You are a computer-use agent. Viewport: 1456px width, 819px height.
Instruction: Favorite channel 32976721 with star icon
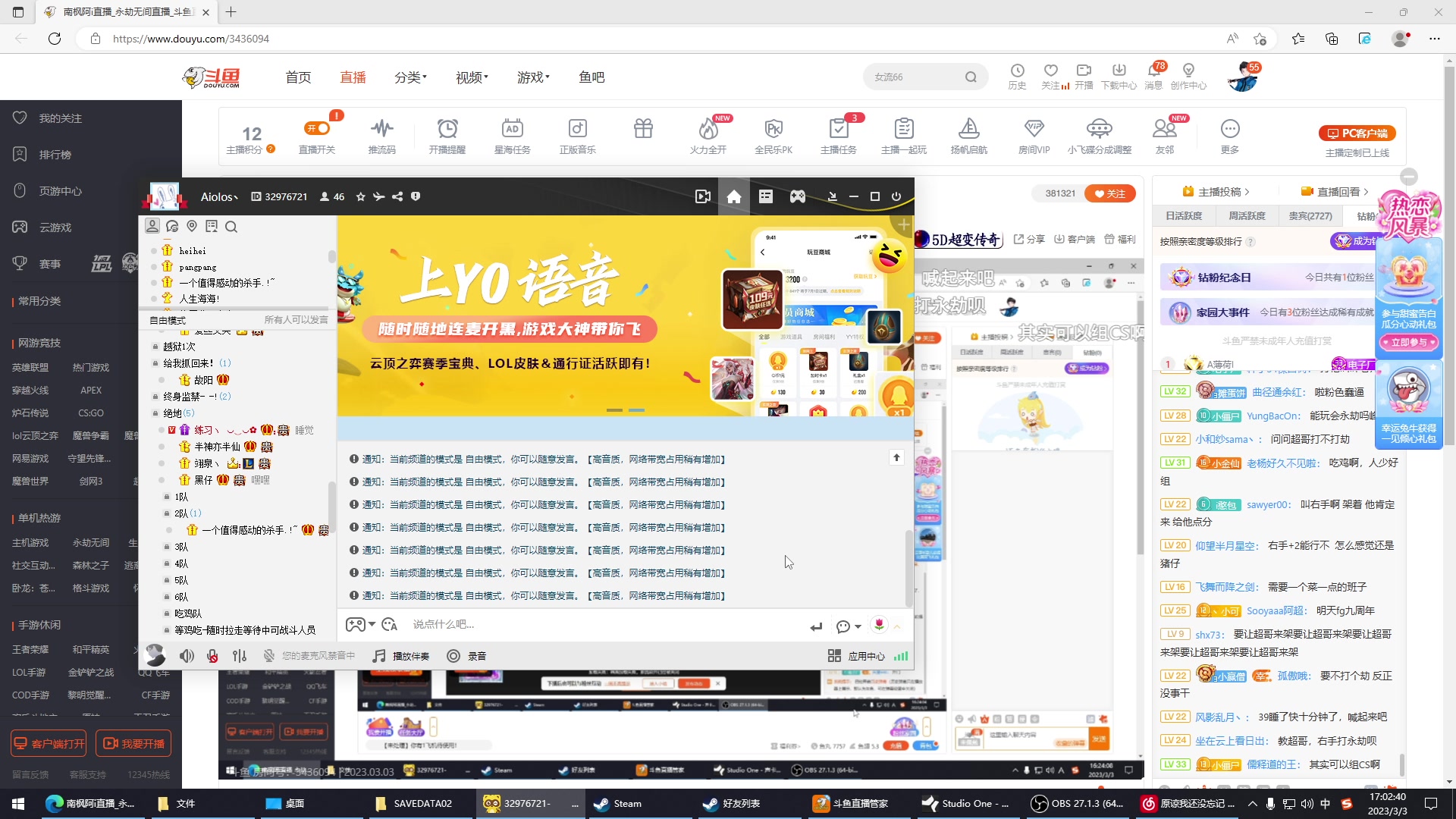(x=361, y=196)
